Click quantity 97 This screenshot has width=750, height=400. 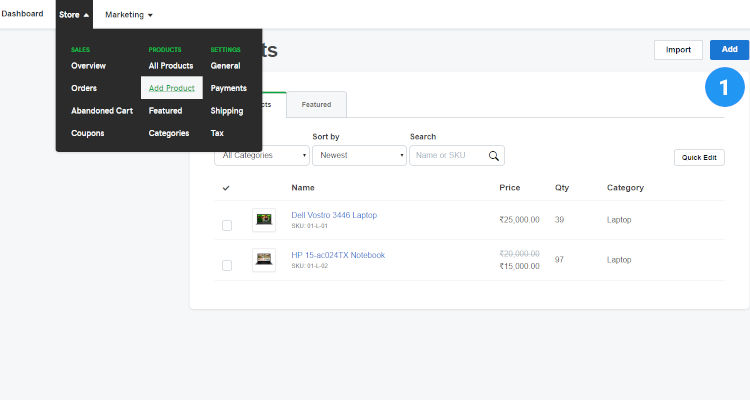point(560,260)
